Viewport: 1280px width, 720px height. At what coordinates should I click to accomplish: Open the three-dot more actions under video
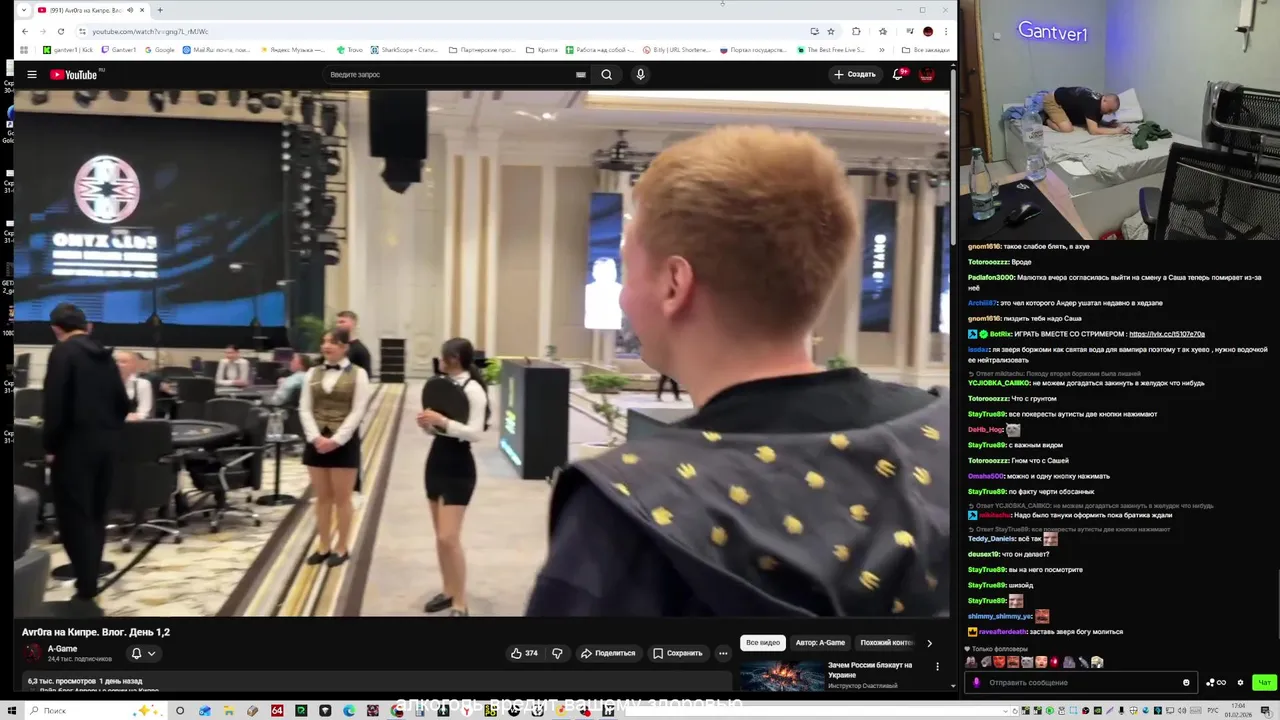723,653
